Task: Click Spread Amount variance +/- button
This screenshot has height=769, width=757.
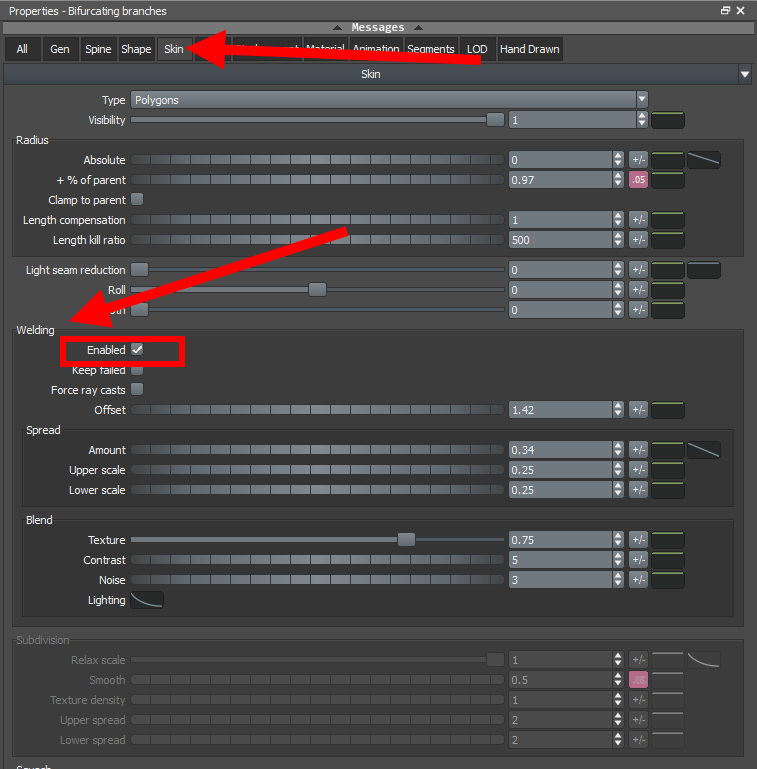Action: tap(638, 450)
